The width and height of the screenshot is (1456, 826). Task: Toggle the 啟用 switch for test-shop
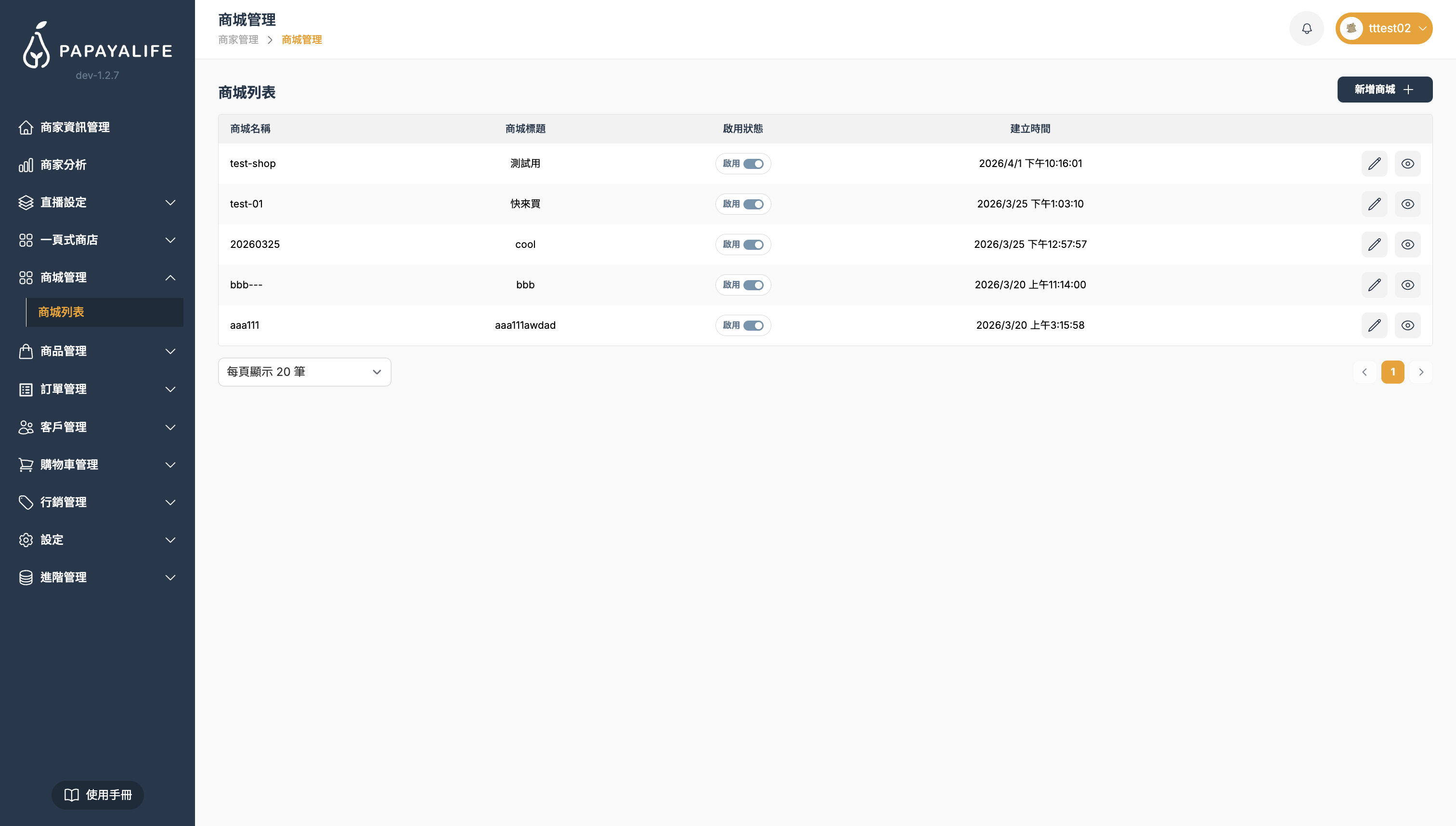click(753, 164)
